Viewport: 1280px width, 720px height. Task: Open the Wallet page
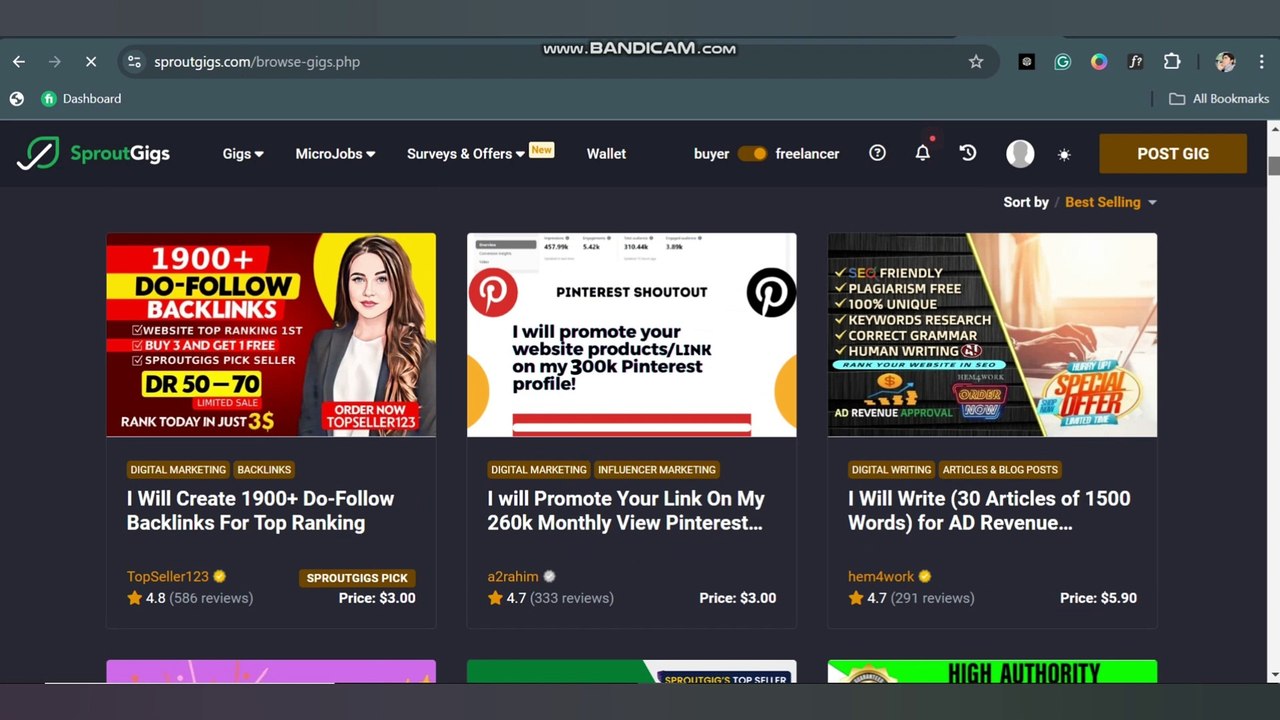[606, 154]
